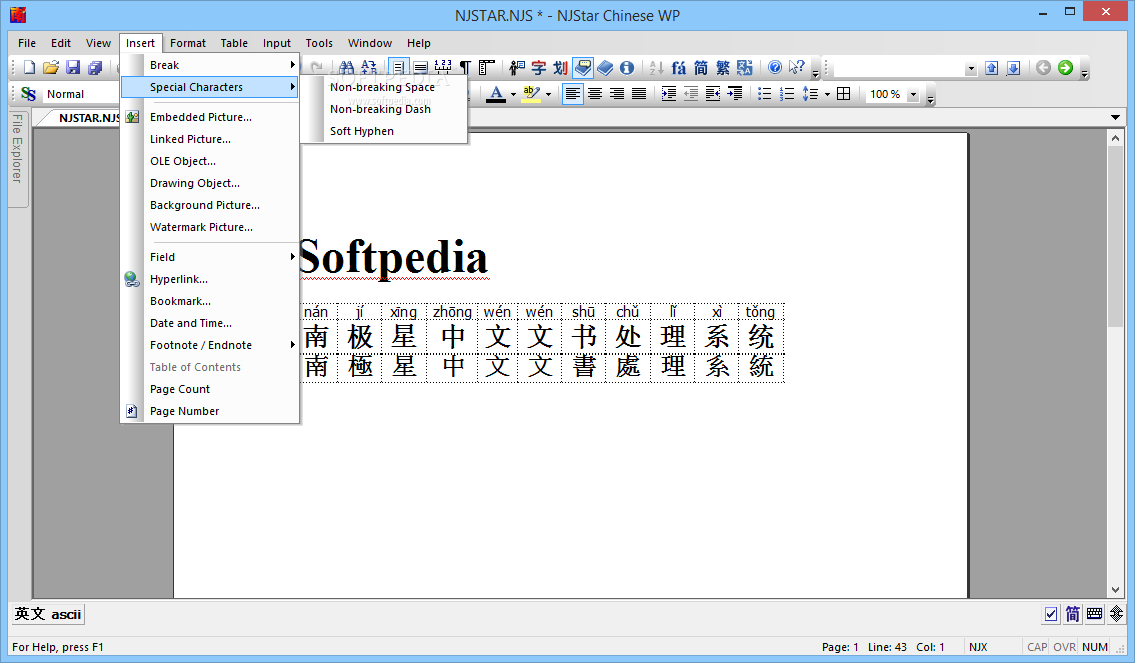
Task: Activate the What's This pointer help icon
Action: coord(797,67)
